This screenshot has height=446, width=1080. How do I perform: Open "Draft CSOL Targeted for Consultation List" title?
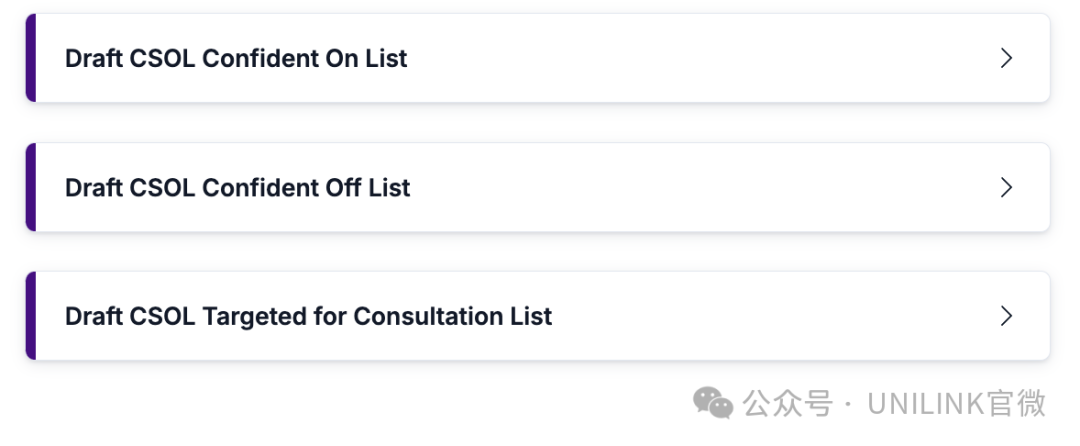coord(308,317)
